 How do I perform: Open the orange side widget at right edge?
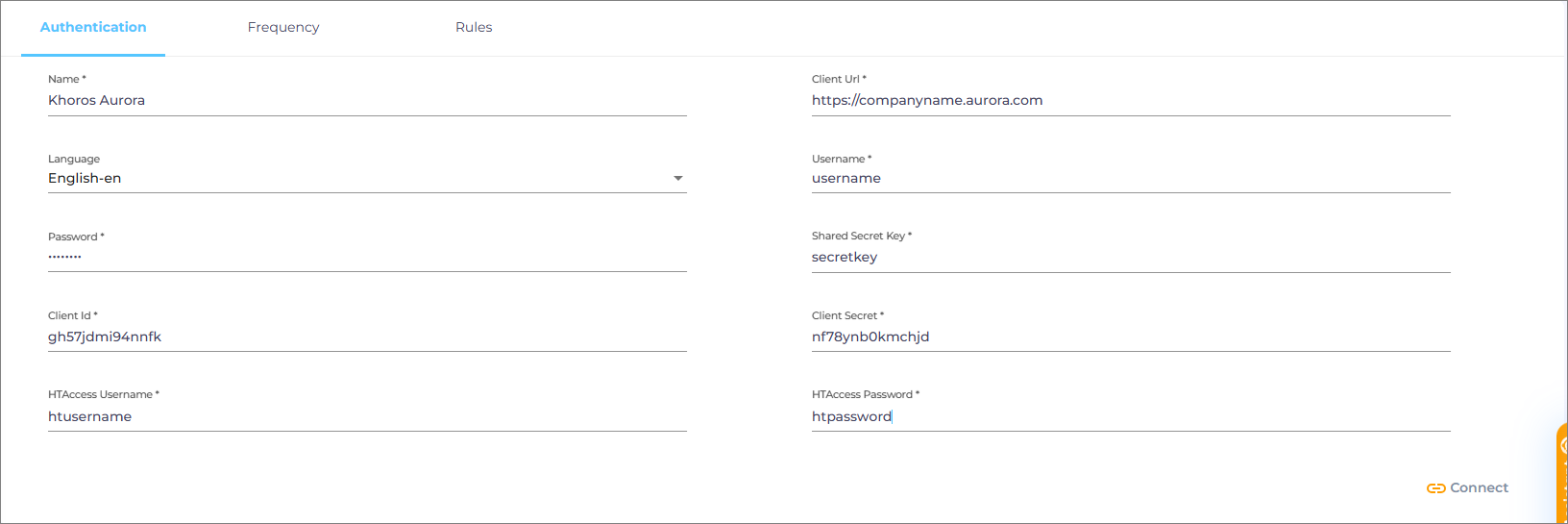(x=1561, y=473)
